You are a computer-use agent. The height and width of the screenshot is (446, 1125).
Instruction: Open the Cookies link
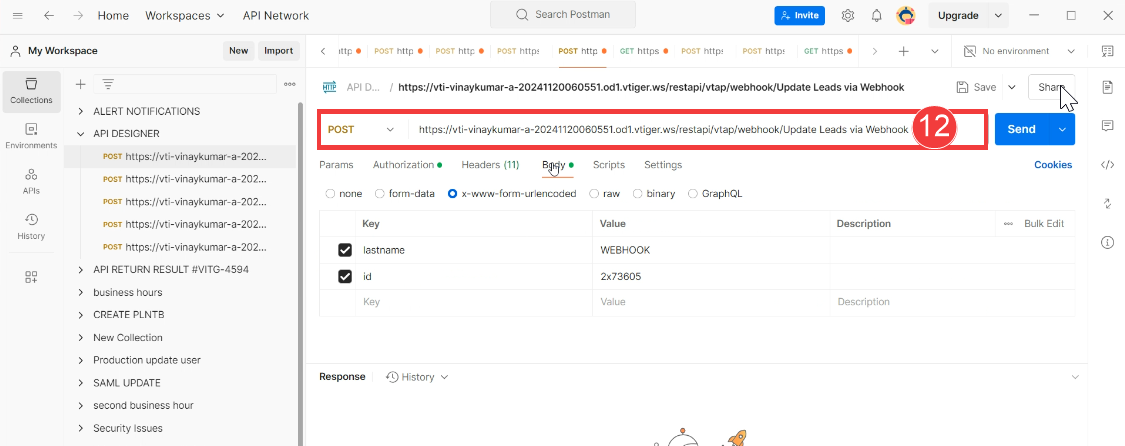pos(1053,164)
